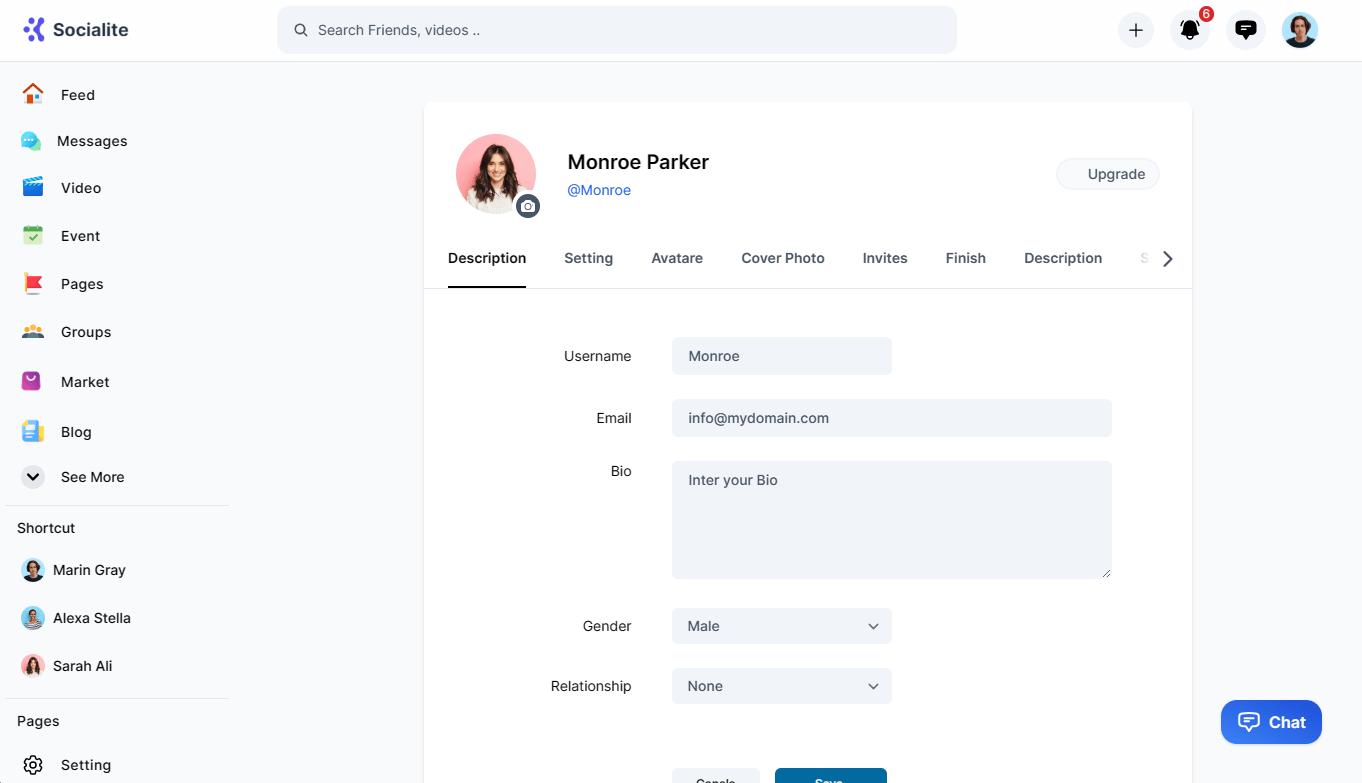Click the camera icon on profile photo
The width and height of the screenshot is (1362, 783).
click(x=528, y=206)
